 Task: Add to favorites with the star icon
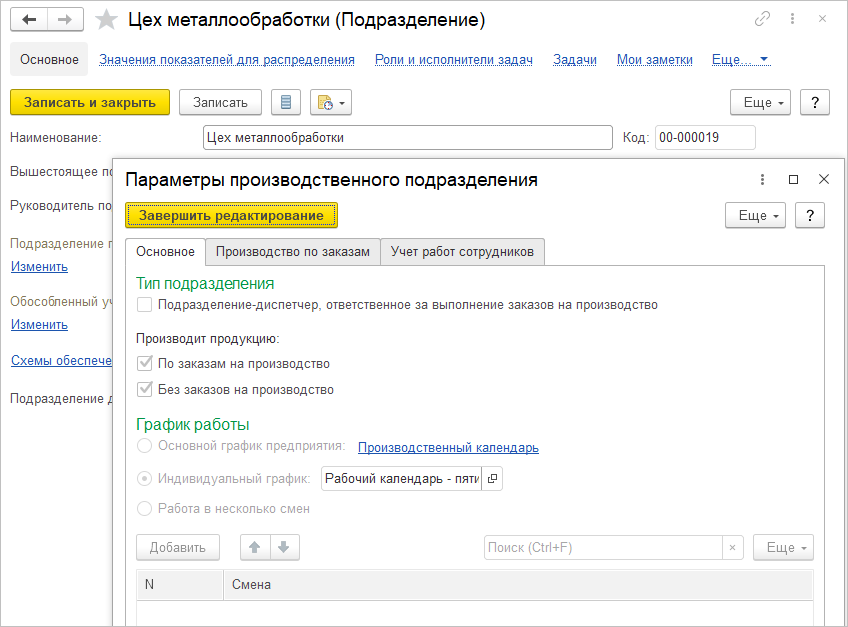[x=106, y=20]
